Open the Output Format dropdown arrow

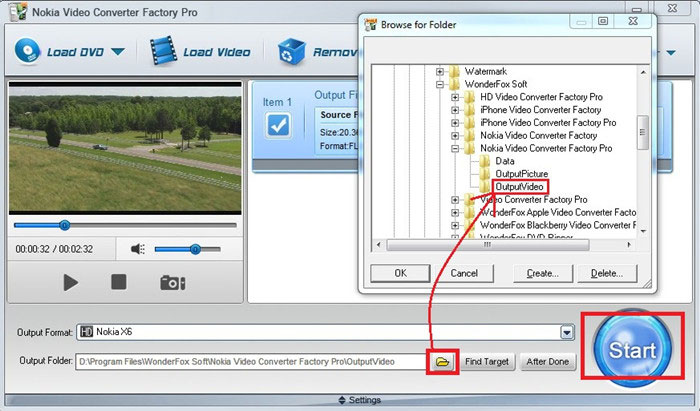567,332
